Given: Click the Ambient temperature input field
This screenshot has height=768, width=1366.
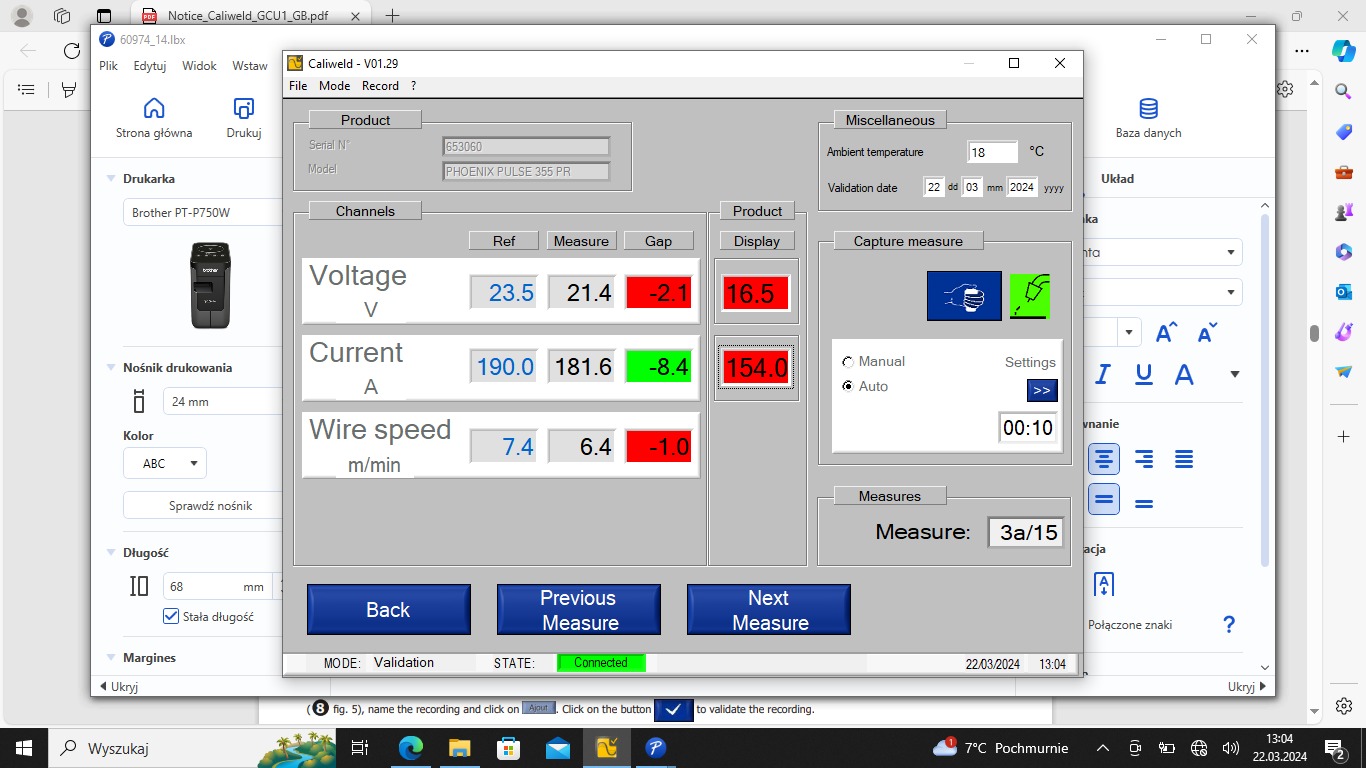Looking at the screenshot, I should pyautogui.click(x=992, y=152).
